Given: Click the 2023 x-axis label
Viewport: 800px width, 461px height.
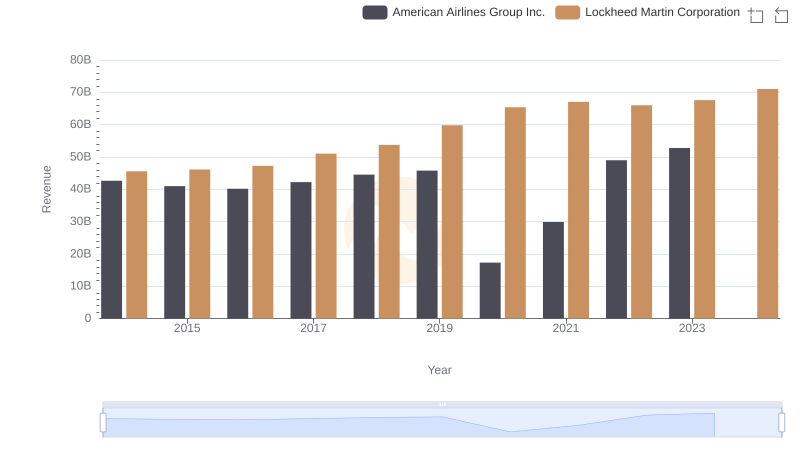Looking at the screenshot, I should pyautogui.click(x=692, y=328).
